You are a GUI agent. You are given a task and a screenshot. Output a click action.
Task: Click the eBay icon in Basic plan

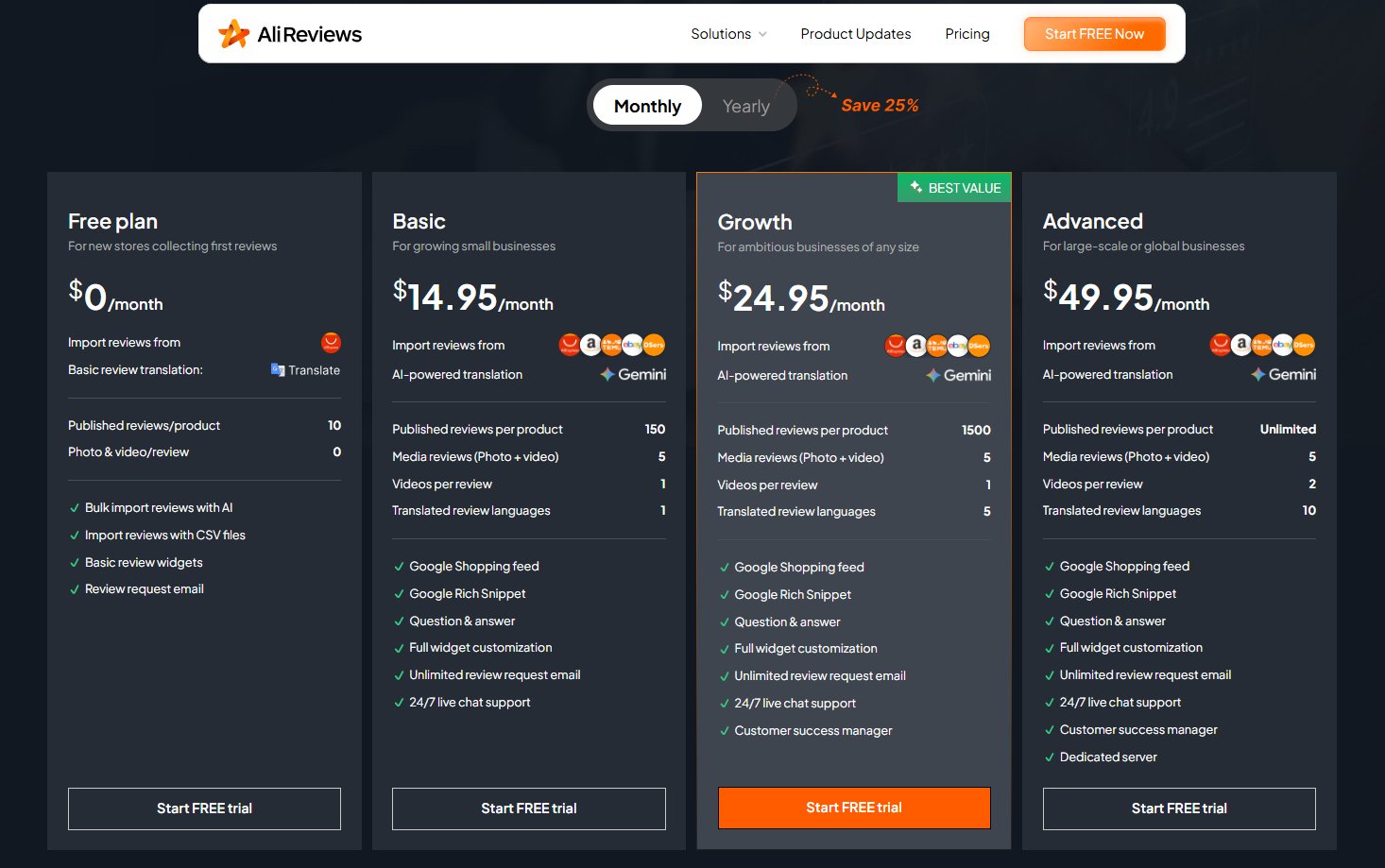click(x=632, y=345)
